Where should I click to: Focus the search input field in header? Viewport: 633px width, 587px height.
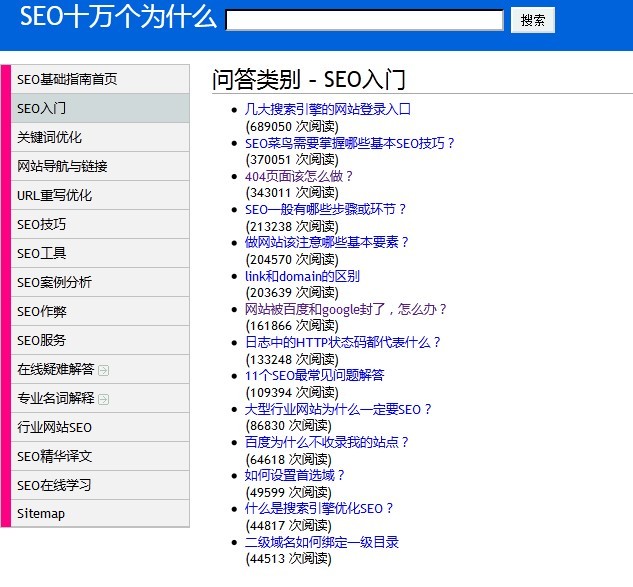(365, 20)
